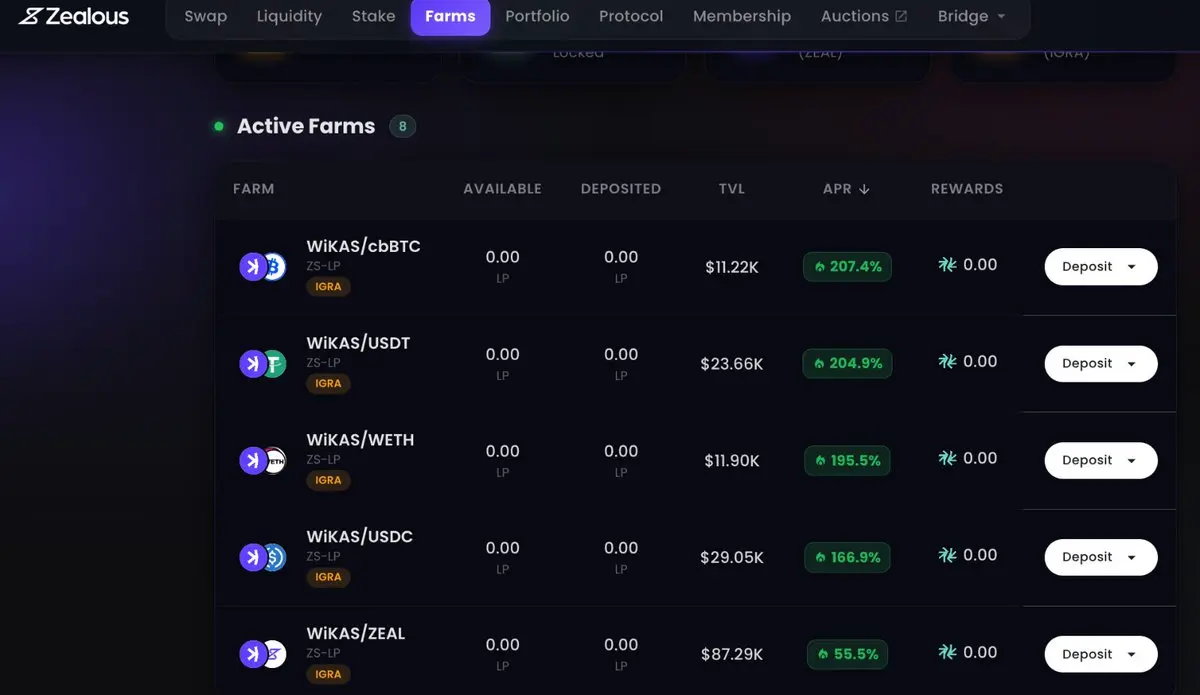Click the rewards token icon in WiKAS/ZEAL row
This screenshot has width=1200, height=695.
(948, 653)
